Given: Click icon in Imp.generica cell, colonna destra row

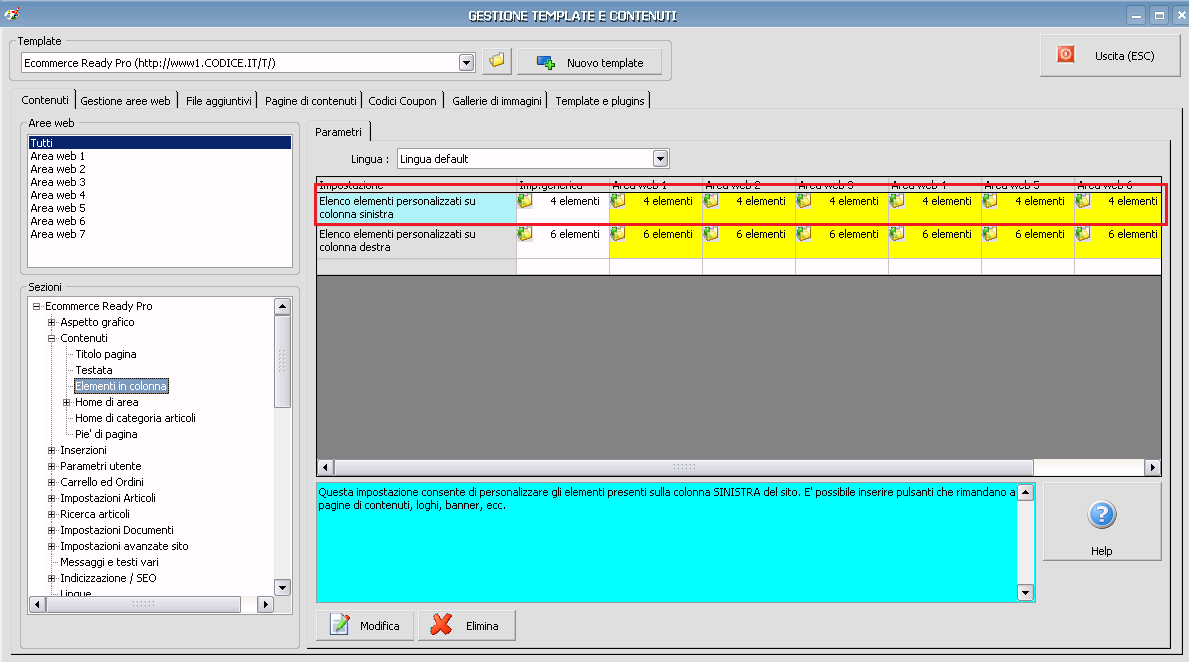Looking at the screenshot, I should pyautogui.click(x=525, y=234).
